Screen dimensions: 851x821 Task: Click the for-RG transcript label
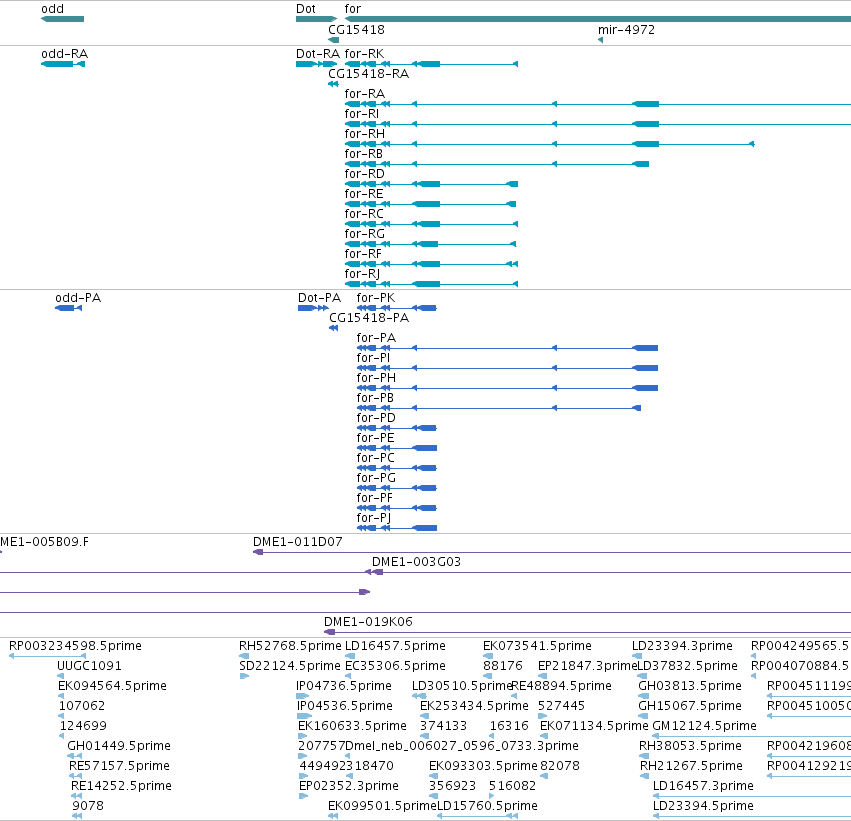point(364,234)
